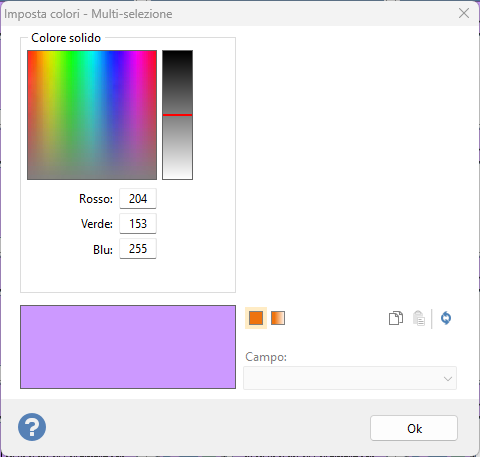The height and width of the screenshot is (457, 480).
Task: Switch to the gradient color mode icon
Action: click(278, 318)
